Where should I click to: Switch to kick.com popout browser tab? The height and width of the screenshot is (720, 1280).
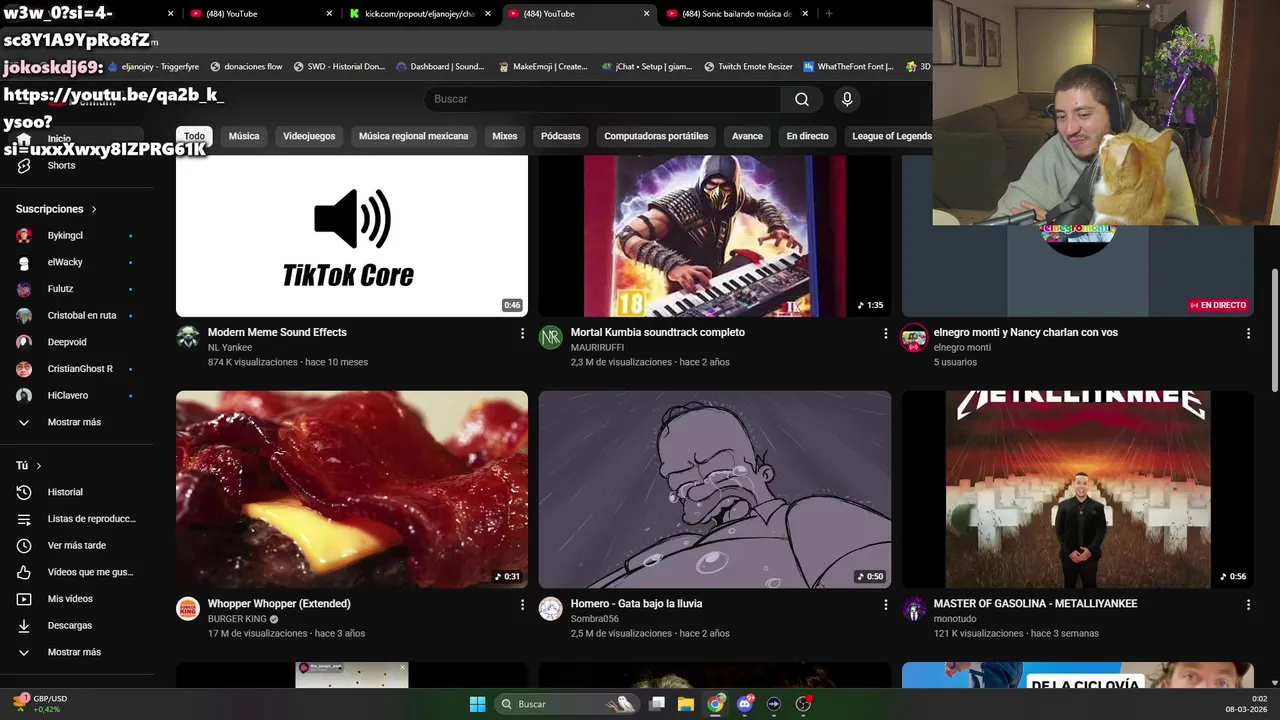[419, 14]
